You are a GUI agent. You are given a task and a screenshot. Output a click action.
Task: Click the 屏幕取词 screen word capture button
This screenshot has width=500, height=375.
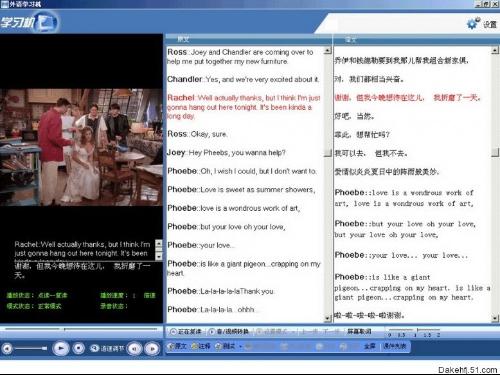click(x=359, y=332)
